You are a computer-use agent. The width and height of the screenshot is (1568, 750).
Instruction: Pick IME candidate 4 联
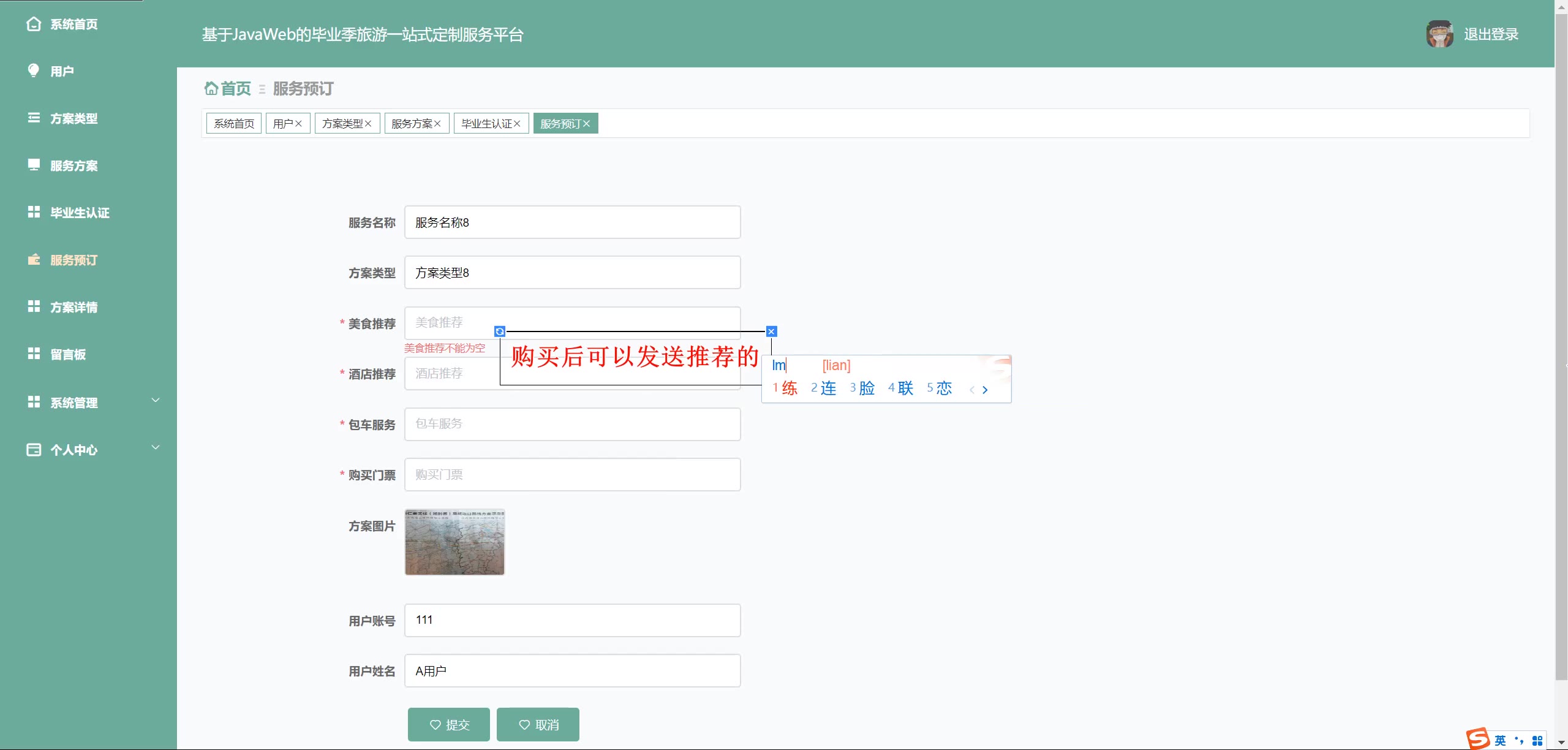[901, 388]
